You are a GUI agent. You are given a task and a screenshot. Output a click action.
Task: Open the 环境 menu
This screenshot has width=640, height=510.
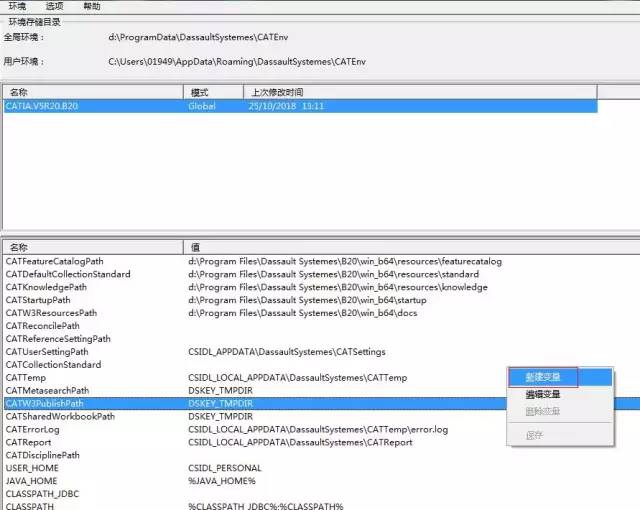point(17,6)
